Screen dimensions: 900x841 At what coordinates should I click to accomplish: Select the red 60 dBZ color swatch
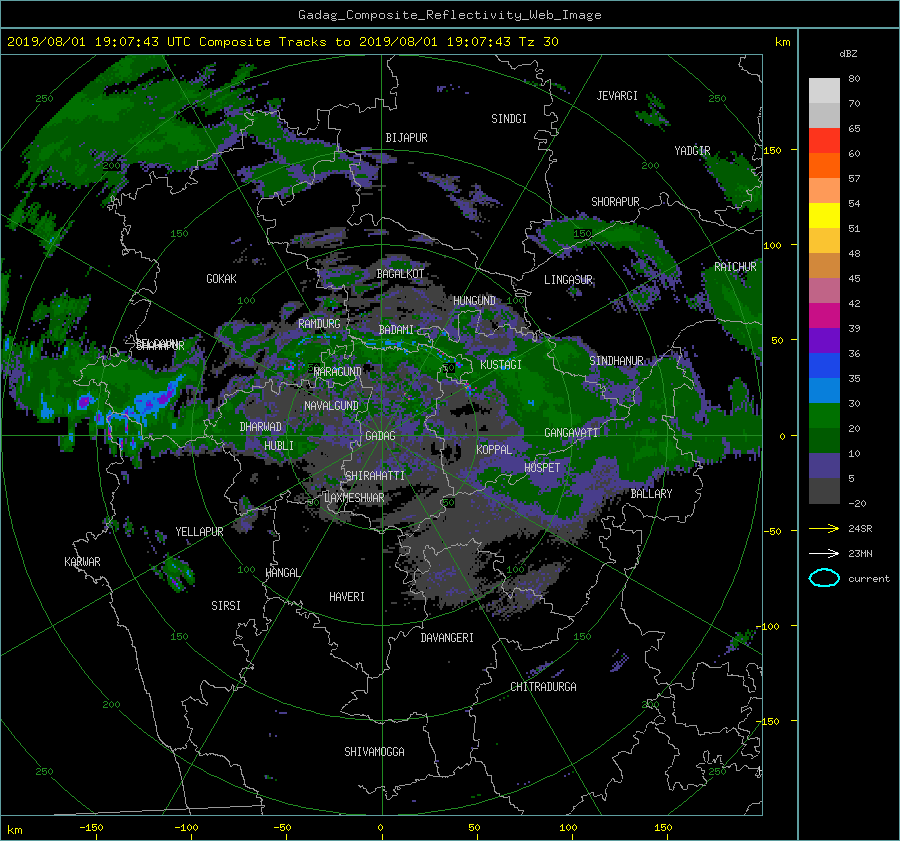pyautogui.click(x=824, y=141)
